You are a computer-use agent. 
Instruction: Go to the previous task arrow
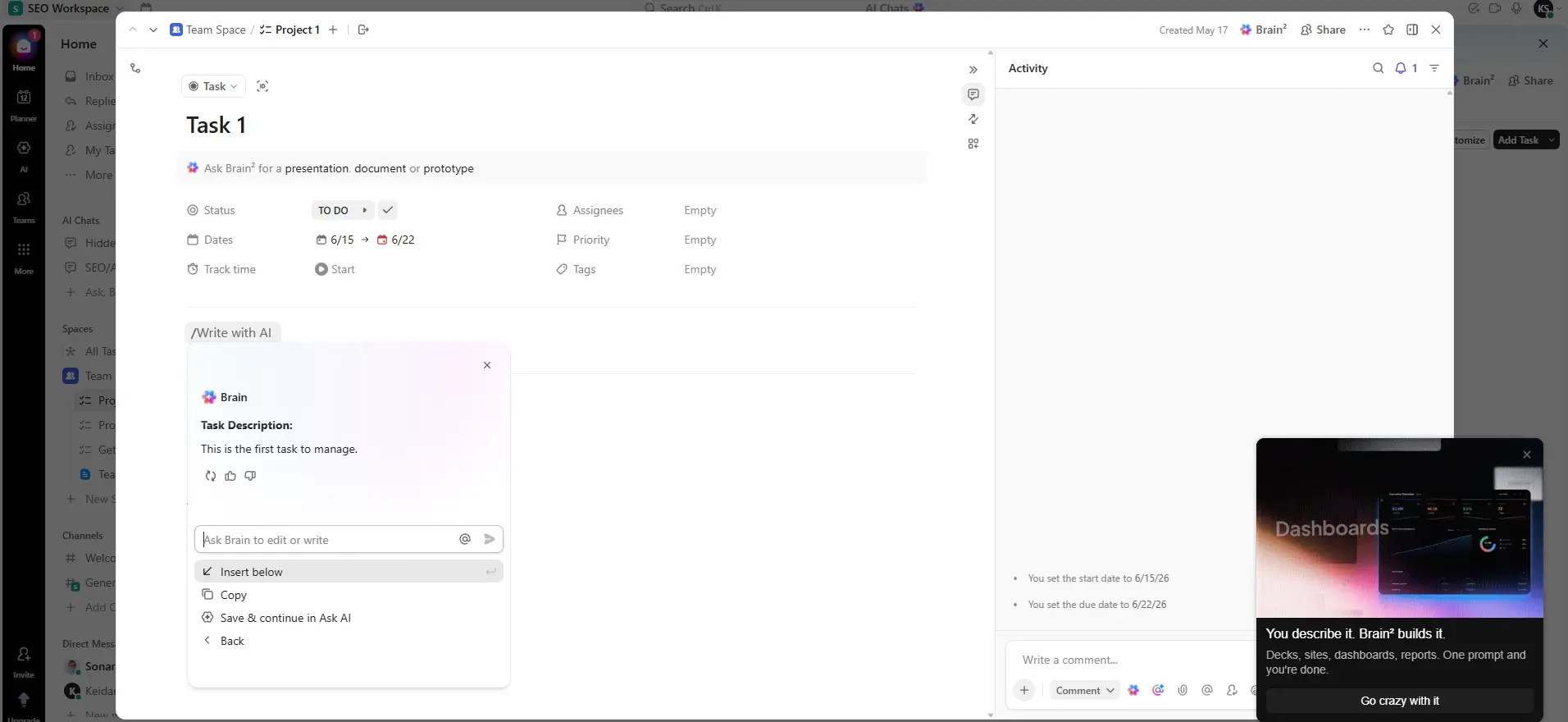[x=133, y=30]
